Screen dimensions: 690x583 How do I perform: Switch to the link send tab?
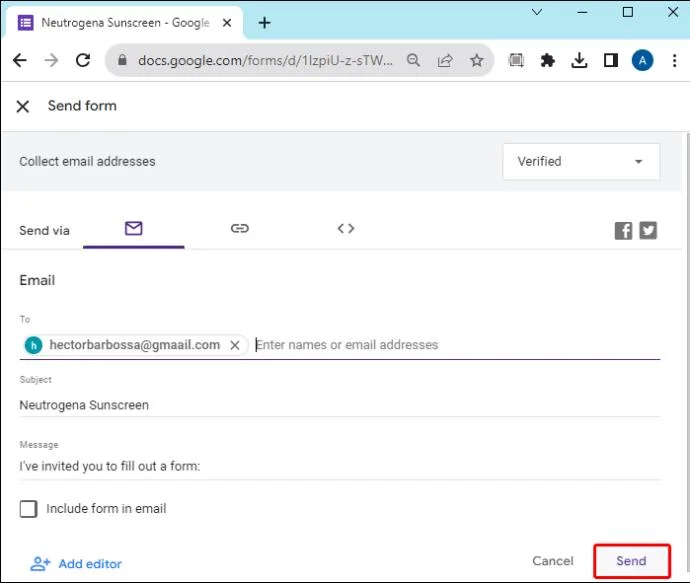240,228
